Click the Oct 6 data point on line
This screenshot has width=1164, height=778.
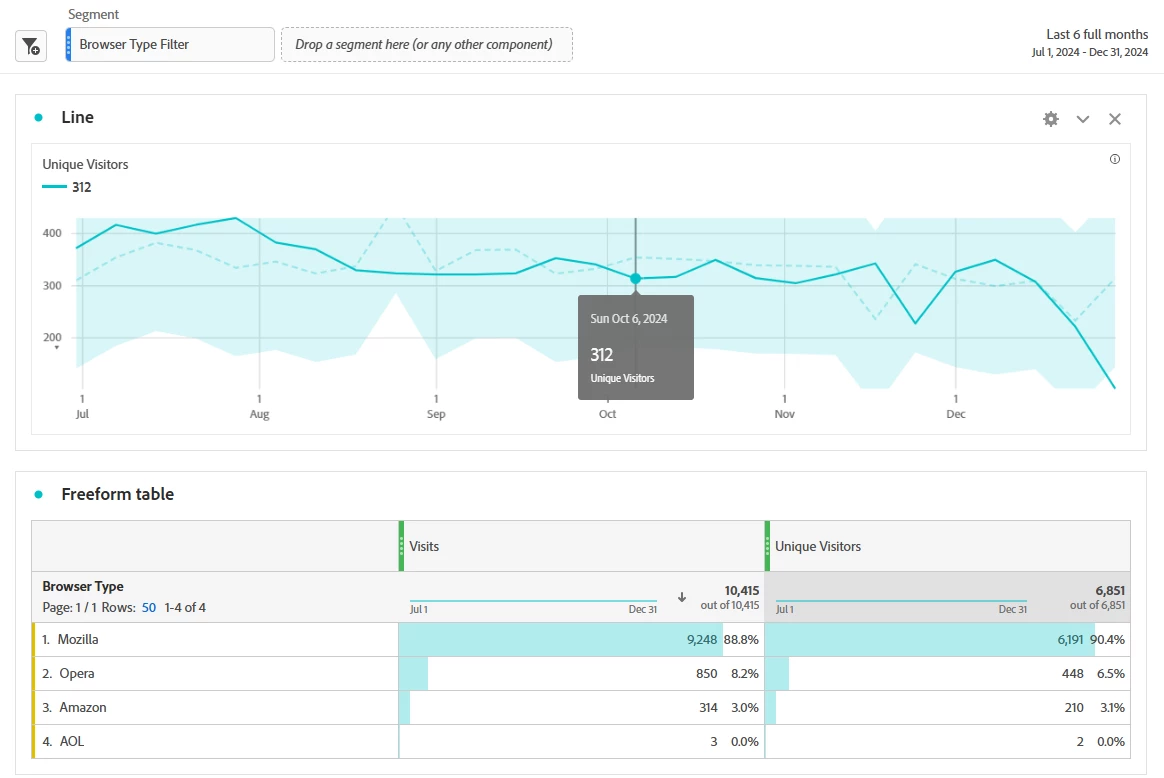(635, 278)
